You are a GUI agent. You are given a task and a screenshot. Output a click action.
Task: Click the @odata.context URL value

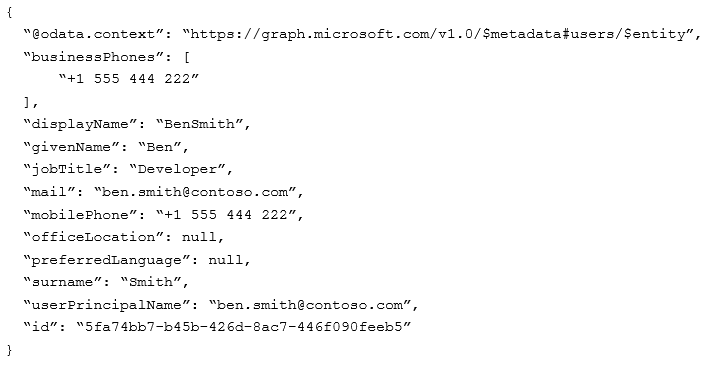pyautogui.click(x=439, y=34)
